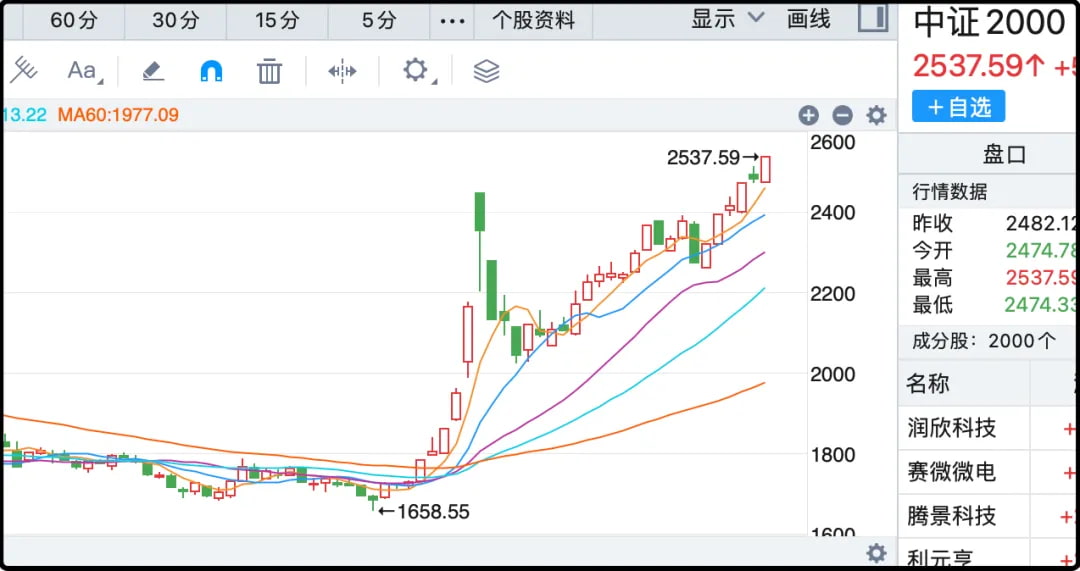Zoom in chart with plus icon
Image resolution: width=1080 pixels, height=571 pixels.
point(809,115)
